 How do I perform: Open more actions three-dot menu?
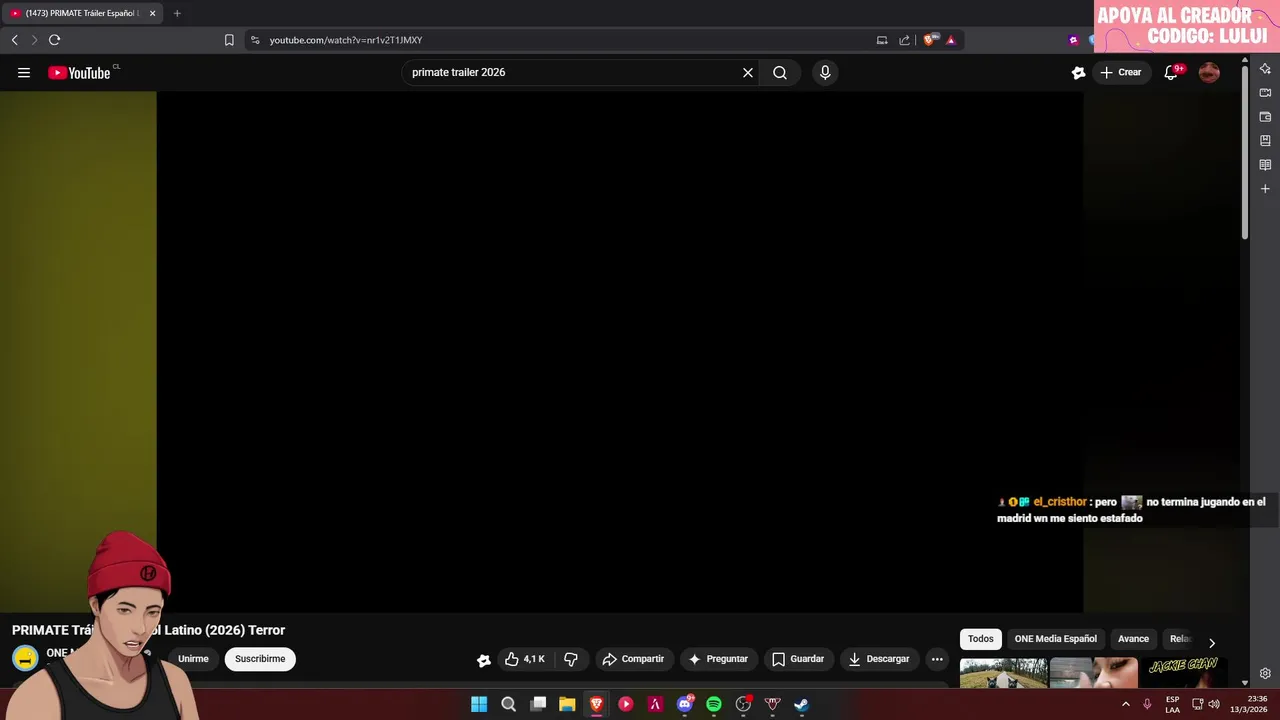coord(937,659)
